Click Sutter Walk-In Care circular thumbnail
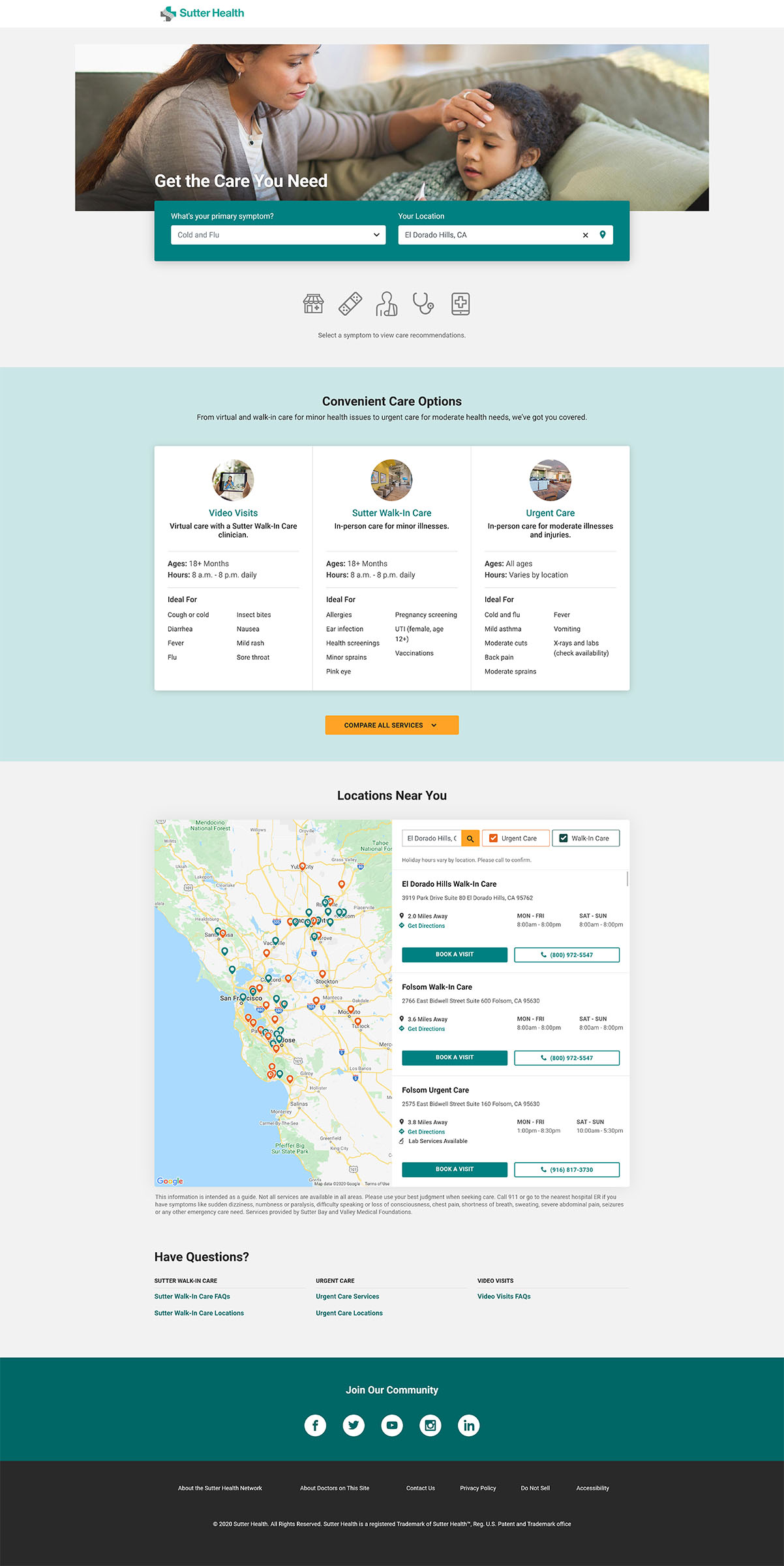The width and height of the screenshot is (784, 1566). (x=391, y=480)
